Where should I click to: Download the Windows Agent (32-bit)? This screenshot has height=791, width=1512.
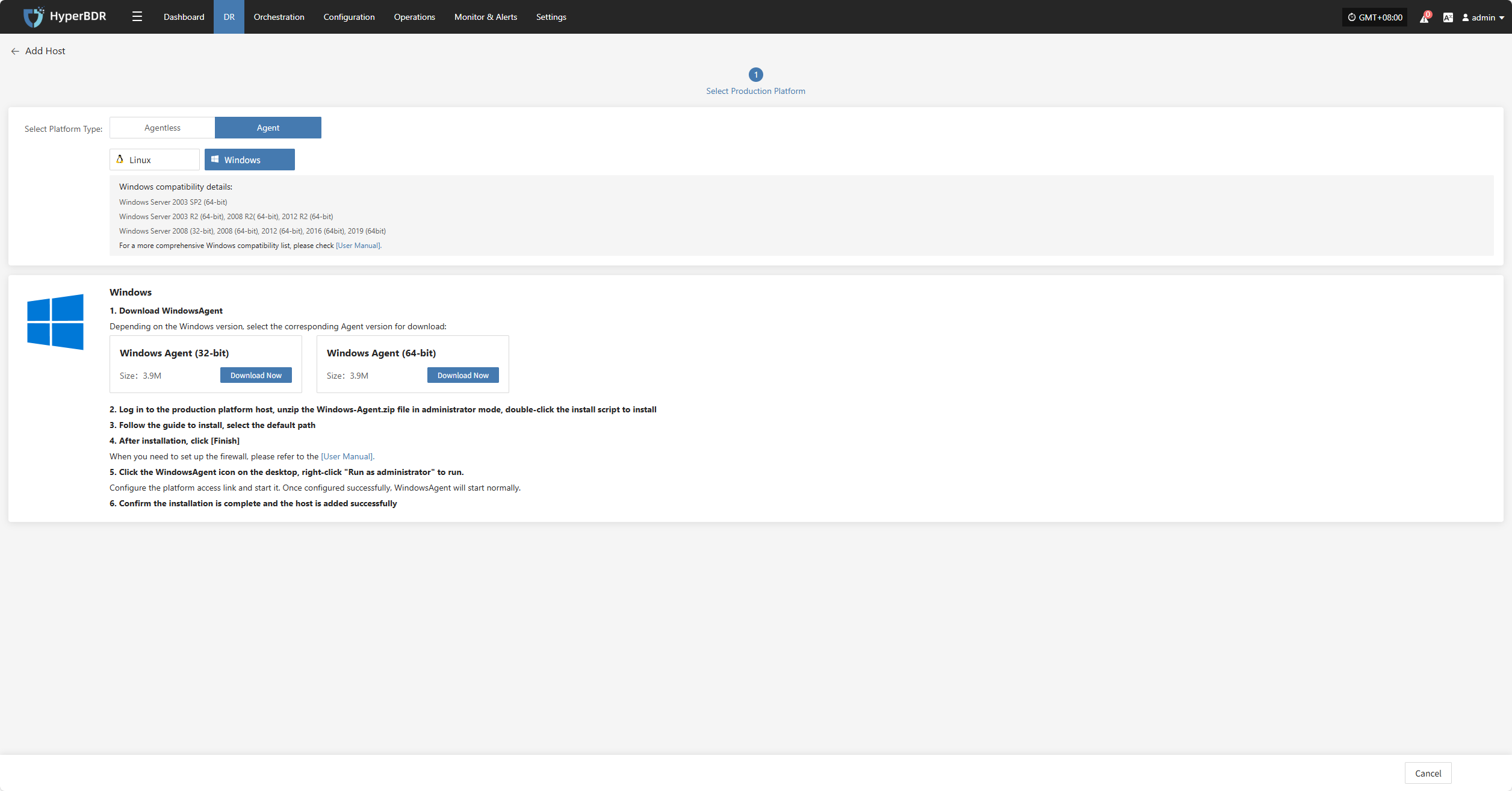click(x=256, y=375)
